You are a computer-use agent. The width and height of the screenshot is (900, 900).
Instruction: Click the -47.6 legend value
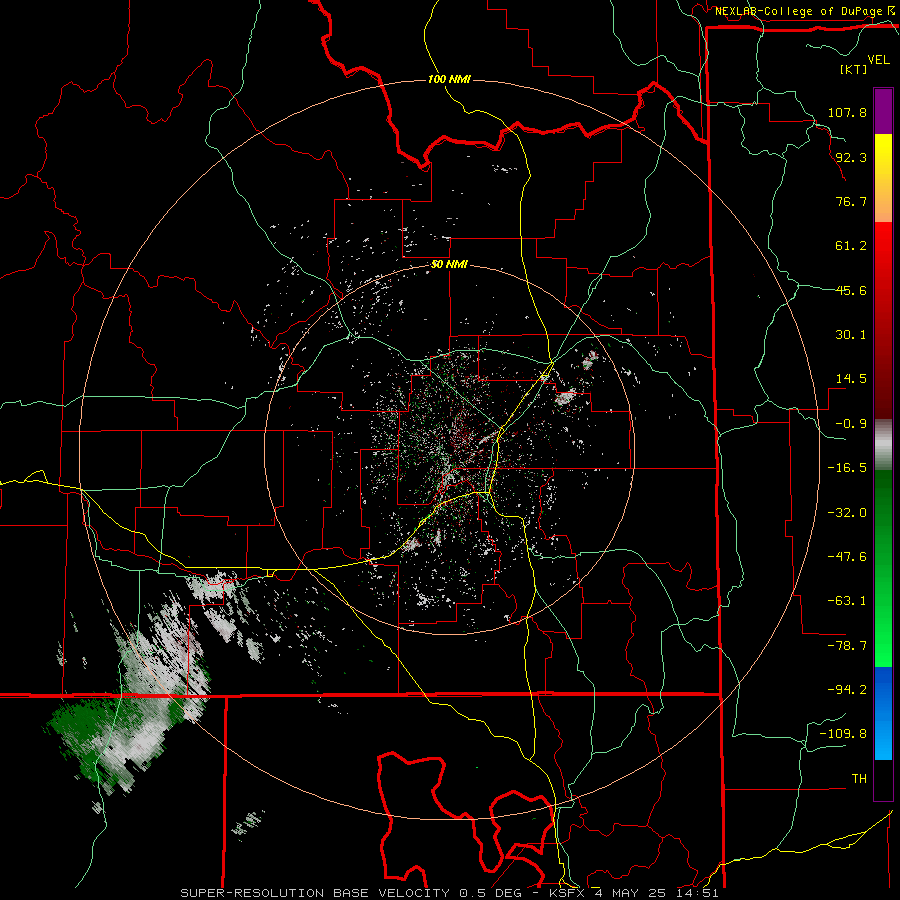click(x=847, y=557)
